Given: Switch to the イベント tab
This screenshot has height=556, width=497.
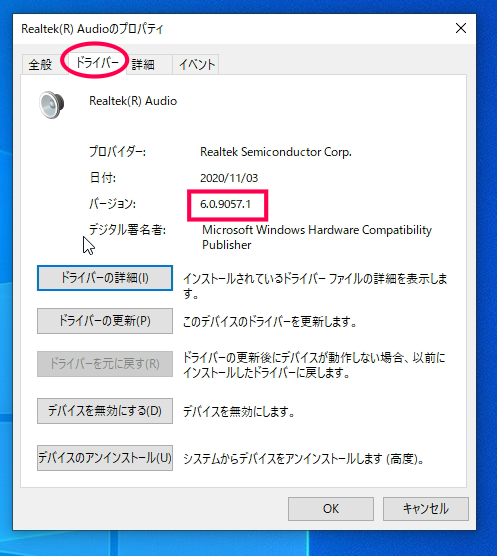Looking at the screenshot, I should (x=197, y=65).
